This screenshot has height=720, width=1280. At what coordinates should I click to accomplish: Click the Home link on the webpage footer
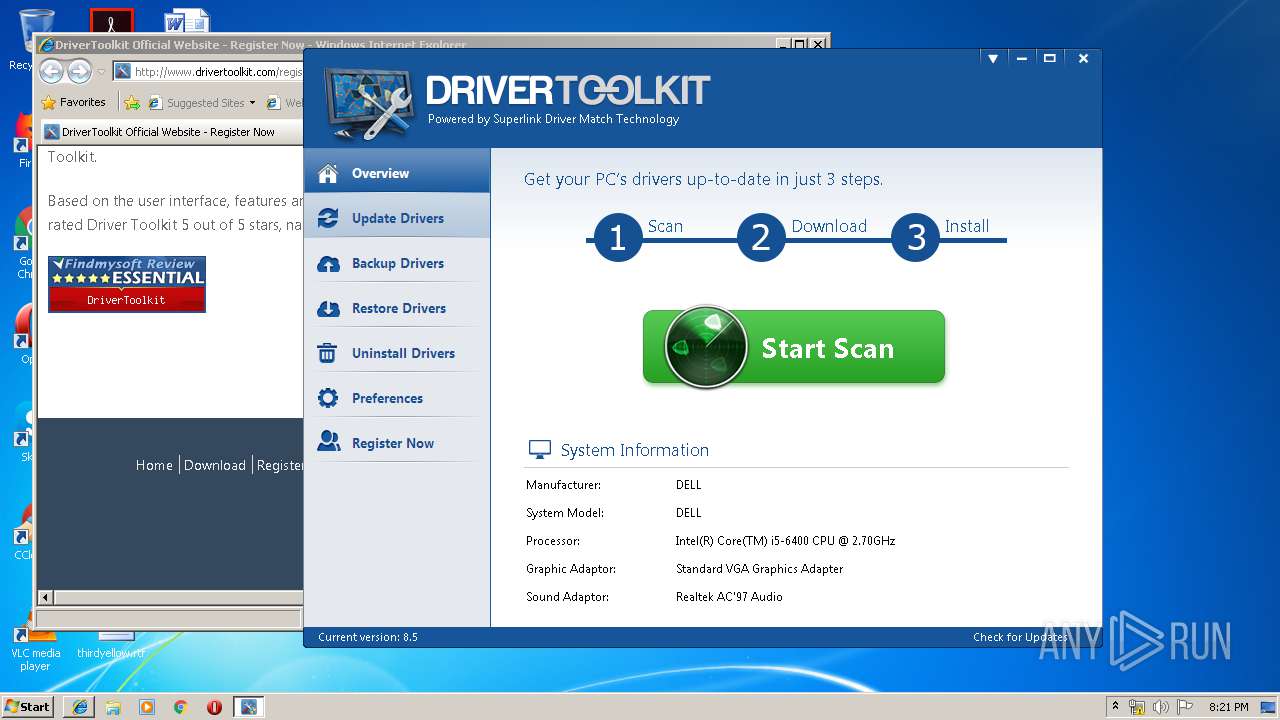(154, 465)
